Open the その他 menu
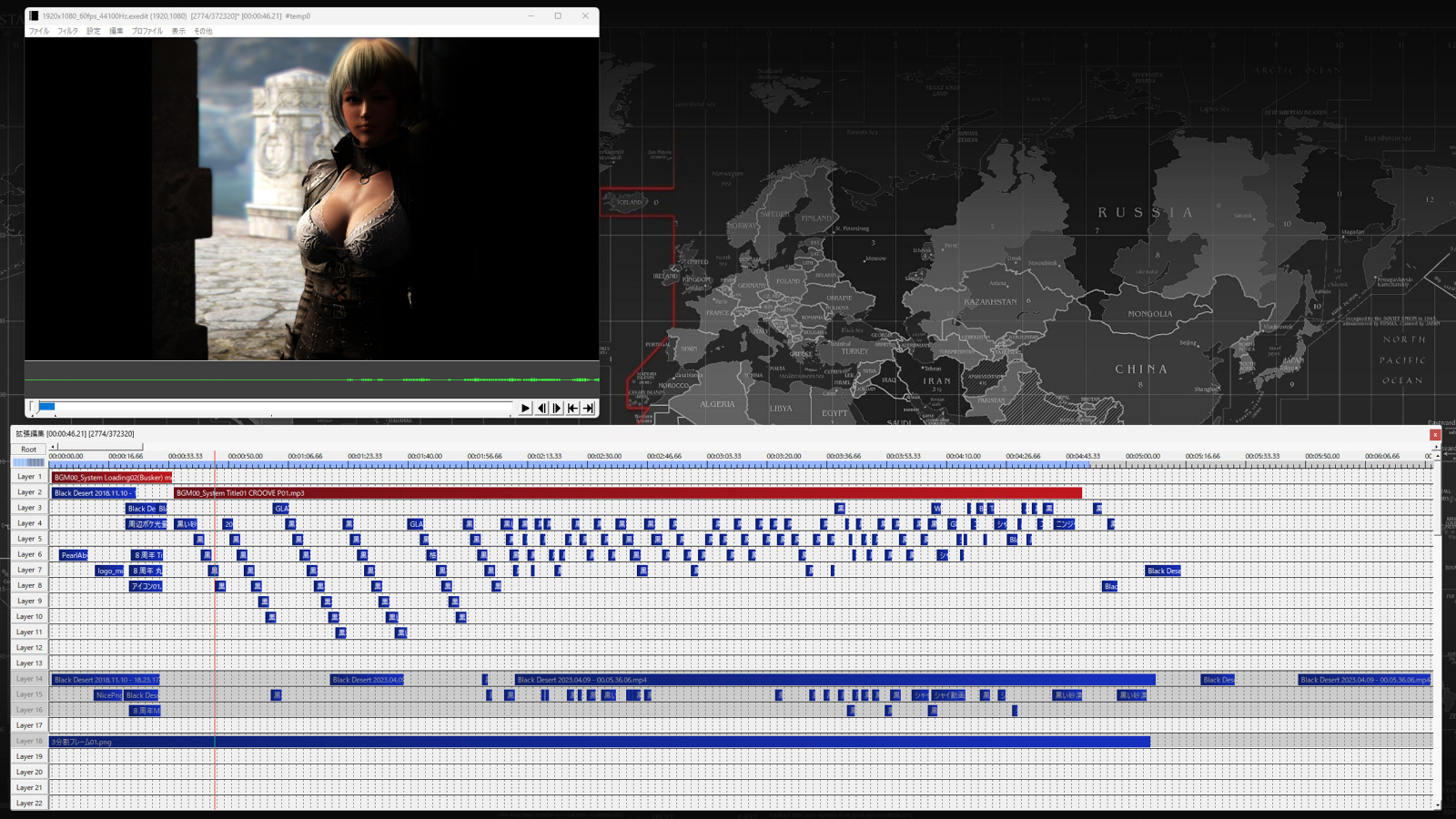This screenshot has height=819, width=1456. (x=203, y=31)
